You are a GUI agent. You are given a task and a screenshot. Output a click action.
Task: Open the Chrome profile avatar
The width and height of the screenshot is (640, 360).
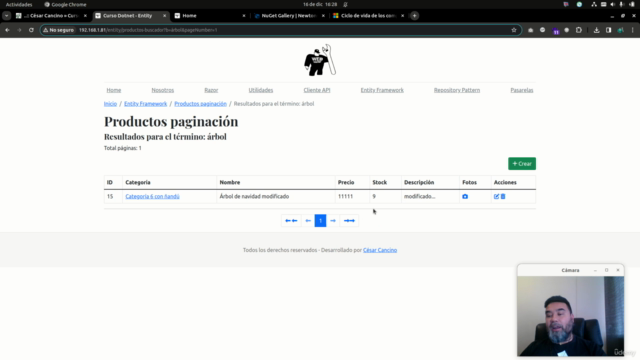pyautogui.click(x=620, y=30)
